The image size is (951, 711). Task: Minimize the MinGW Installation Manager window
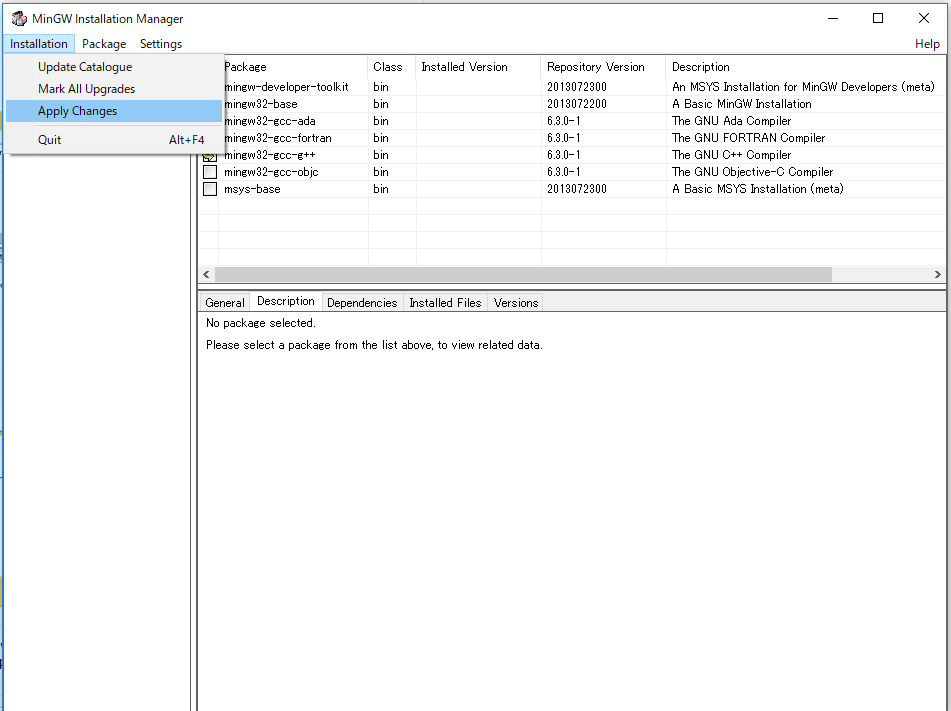833,18
